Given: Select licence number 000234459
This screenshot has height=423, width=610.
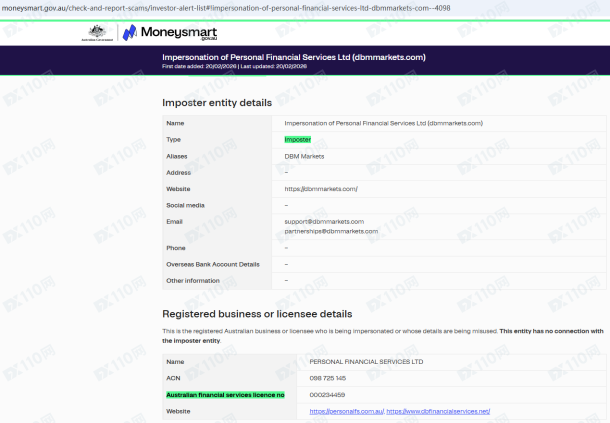Looking at the screenshot, I should point(327,395).
